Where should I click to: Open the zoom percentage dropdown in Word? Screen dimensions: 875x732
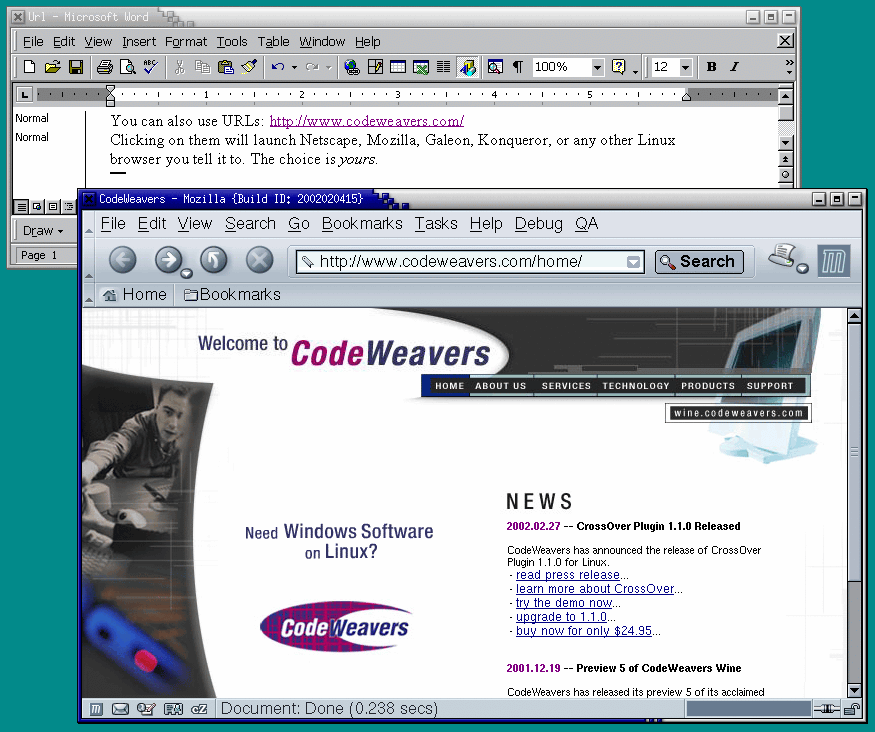click(x=595, y=66)
